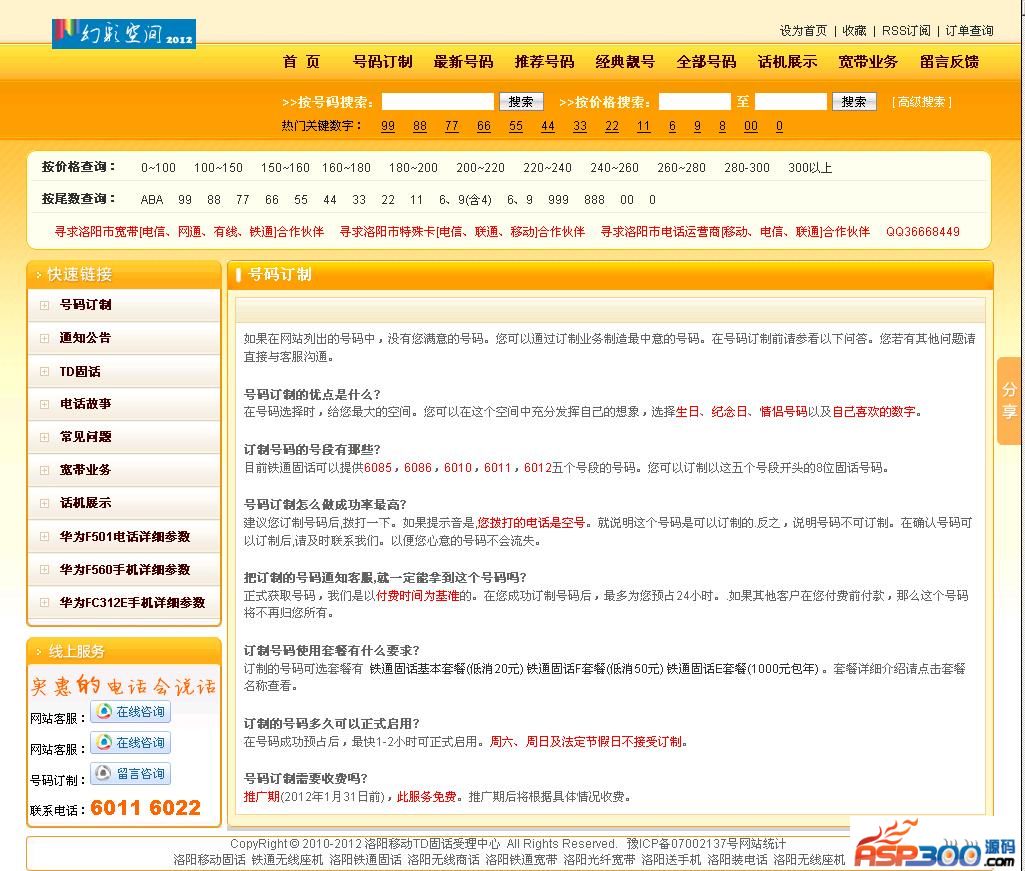The height and width of the screenshot is (871, 1025).
Task: Expand the plus icon beside 华为F560手机详细参数
Action: (x=44, y=569)
